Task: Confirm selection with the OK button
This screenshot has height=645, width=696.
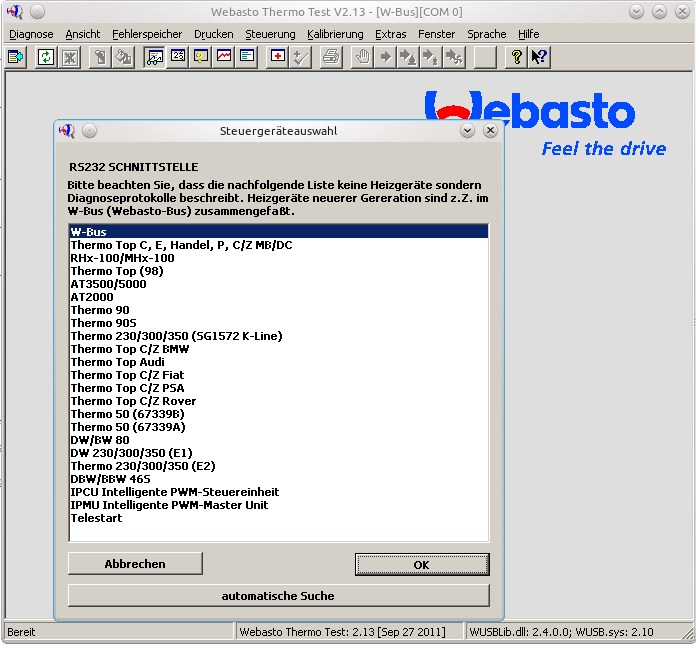Action: pos(422,564)
